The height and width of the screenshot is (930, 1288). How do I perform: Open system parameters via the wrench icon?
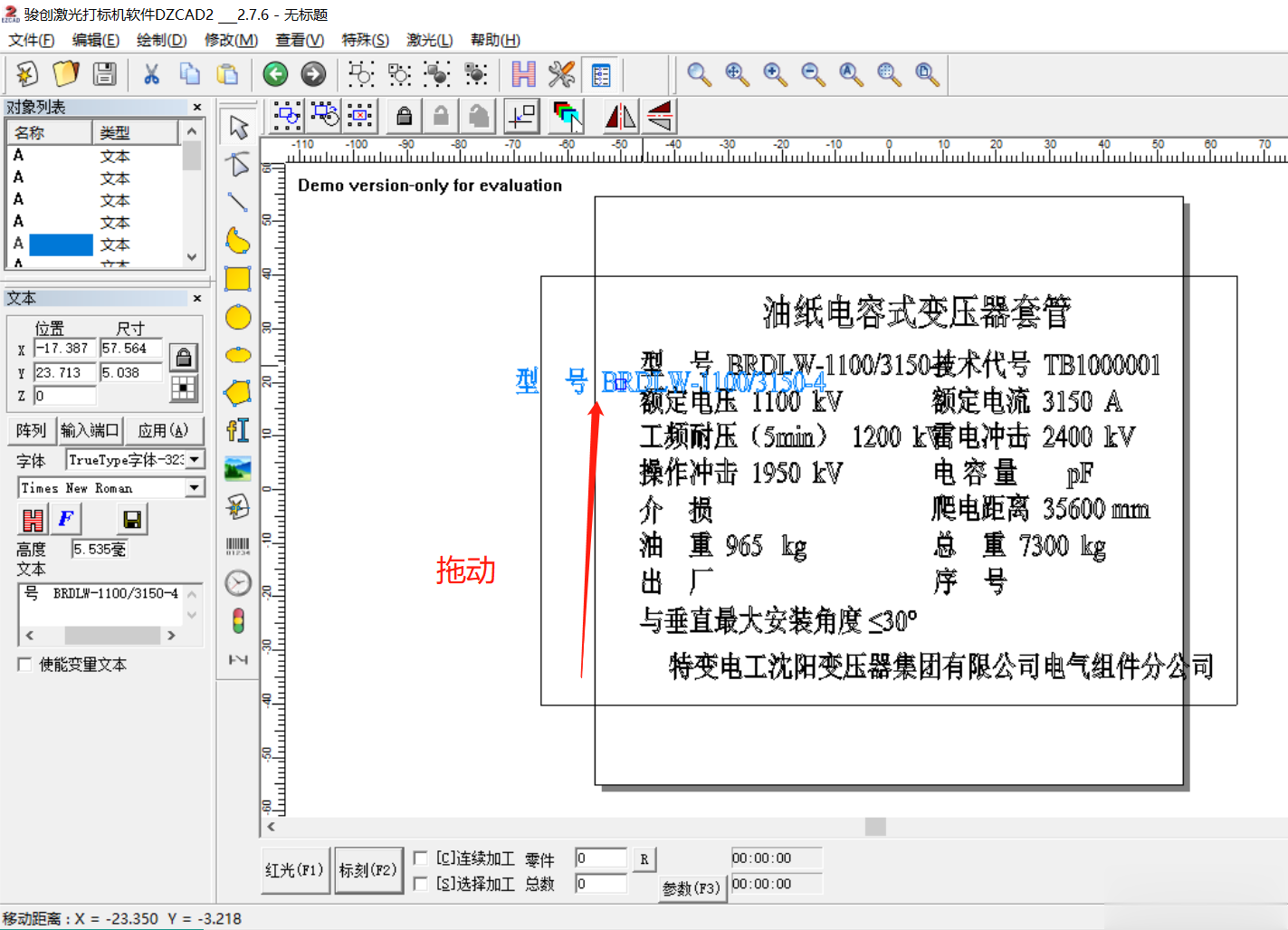[x=561, y=73]
